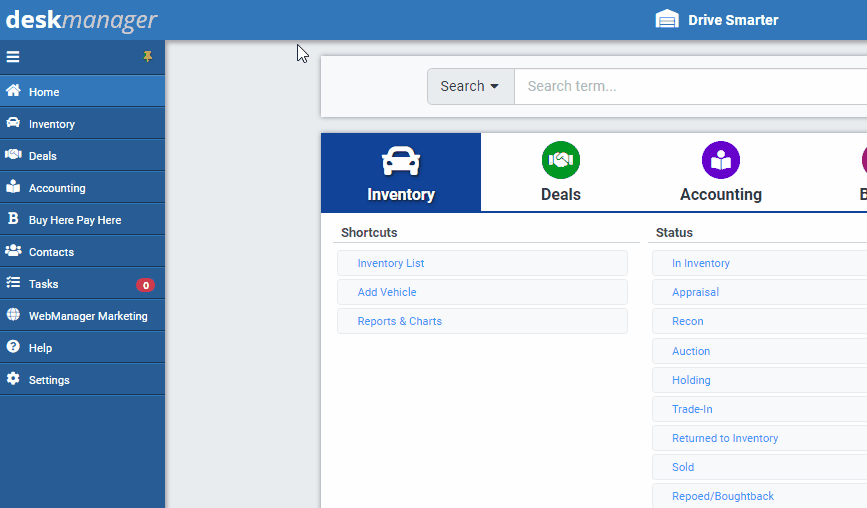Click the Buy Here Pay Here icon
Image resolution: width=867 pixels, height=508 pixels.
13,219
